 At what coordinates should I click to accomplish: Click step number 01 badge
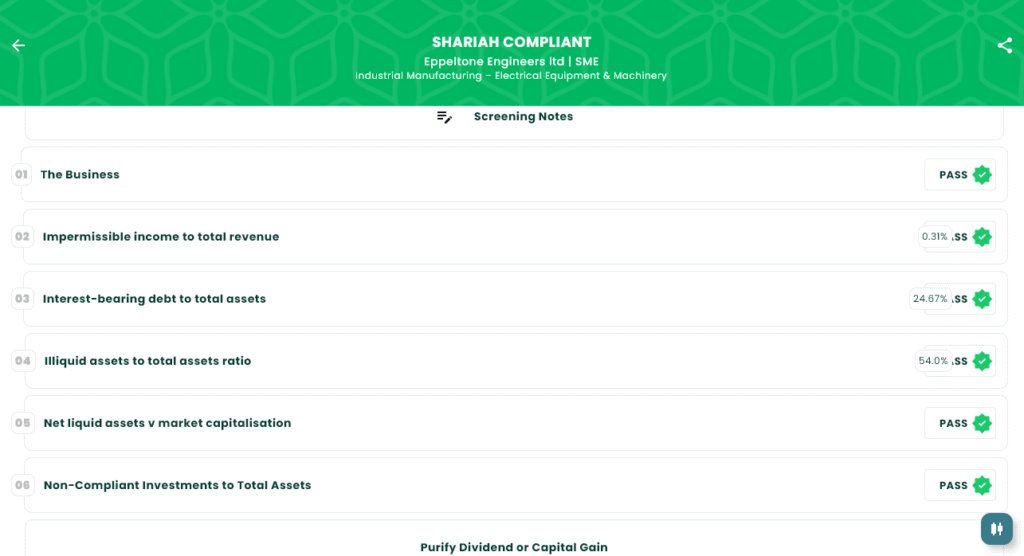coord(22,174)
